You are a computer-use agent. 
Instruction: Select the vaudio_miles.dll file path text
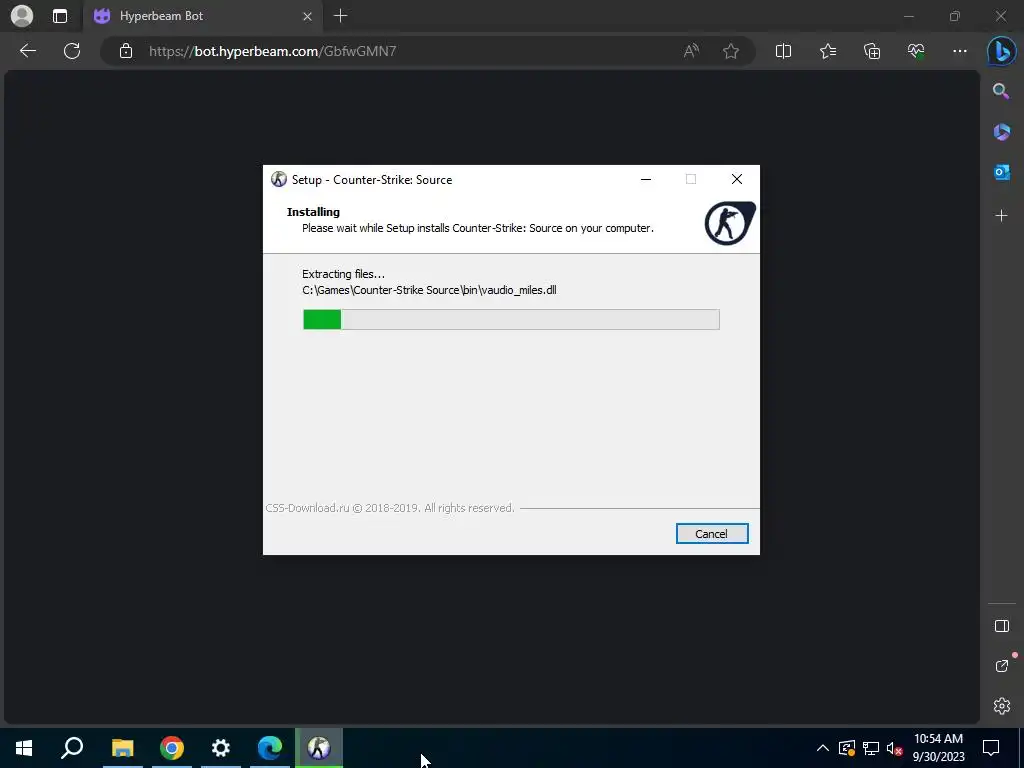tap(429, 290)
